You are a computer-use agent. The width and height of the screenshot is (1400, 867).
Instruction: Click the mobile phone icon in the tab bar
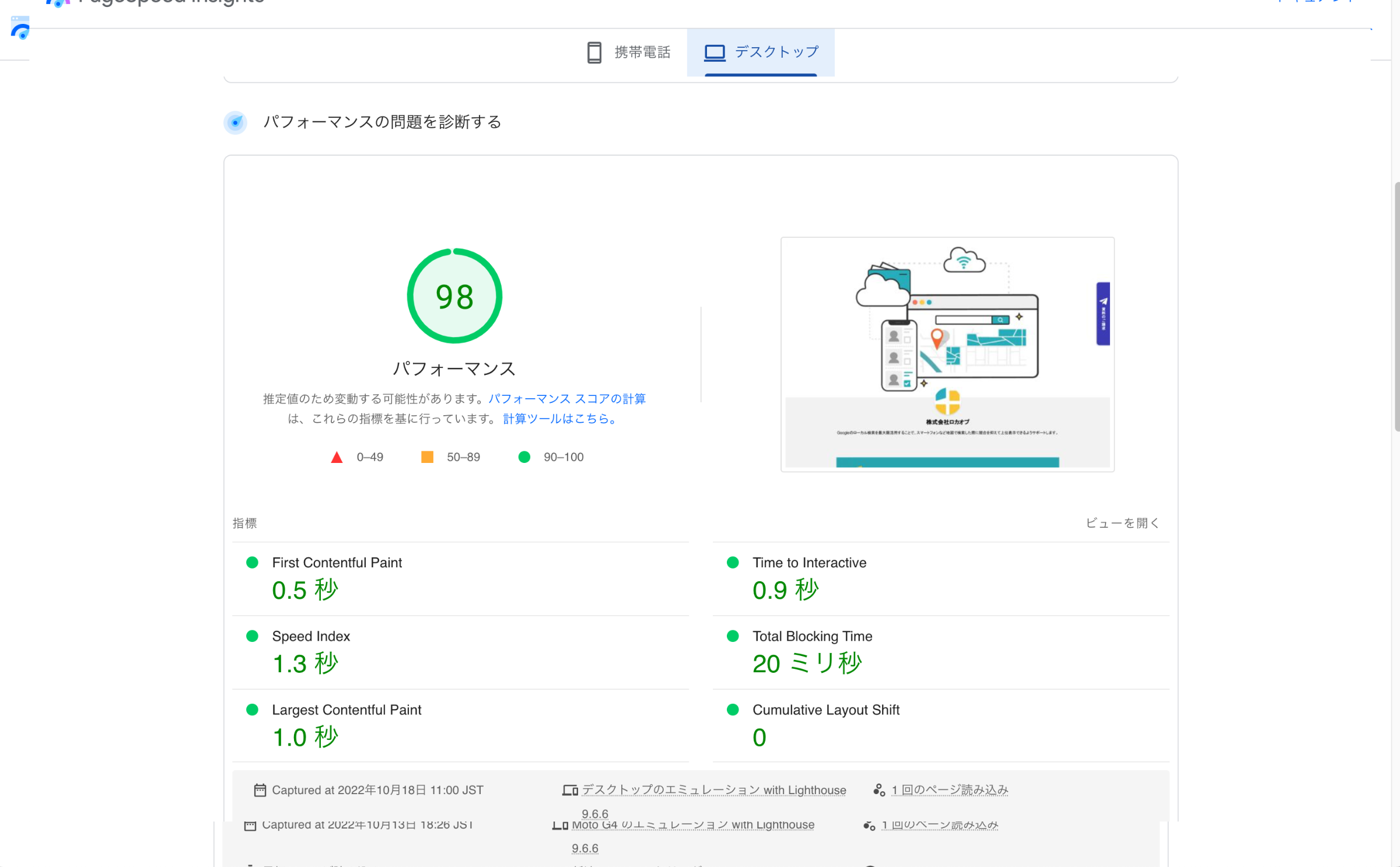594,52
